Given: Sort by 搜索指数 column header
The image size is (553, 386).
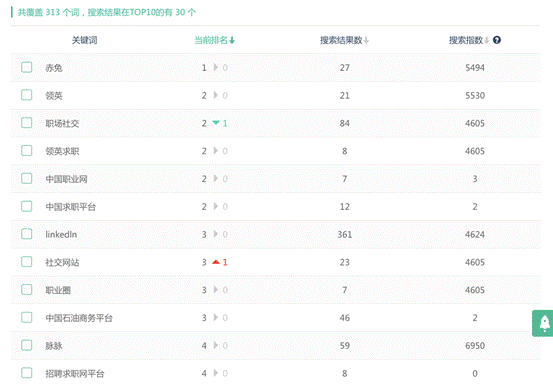Looking at the screenshot, I should pyautogui.click(x=466, y=40).
